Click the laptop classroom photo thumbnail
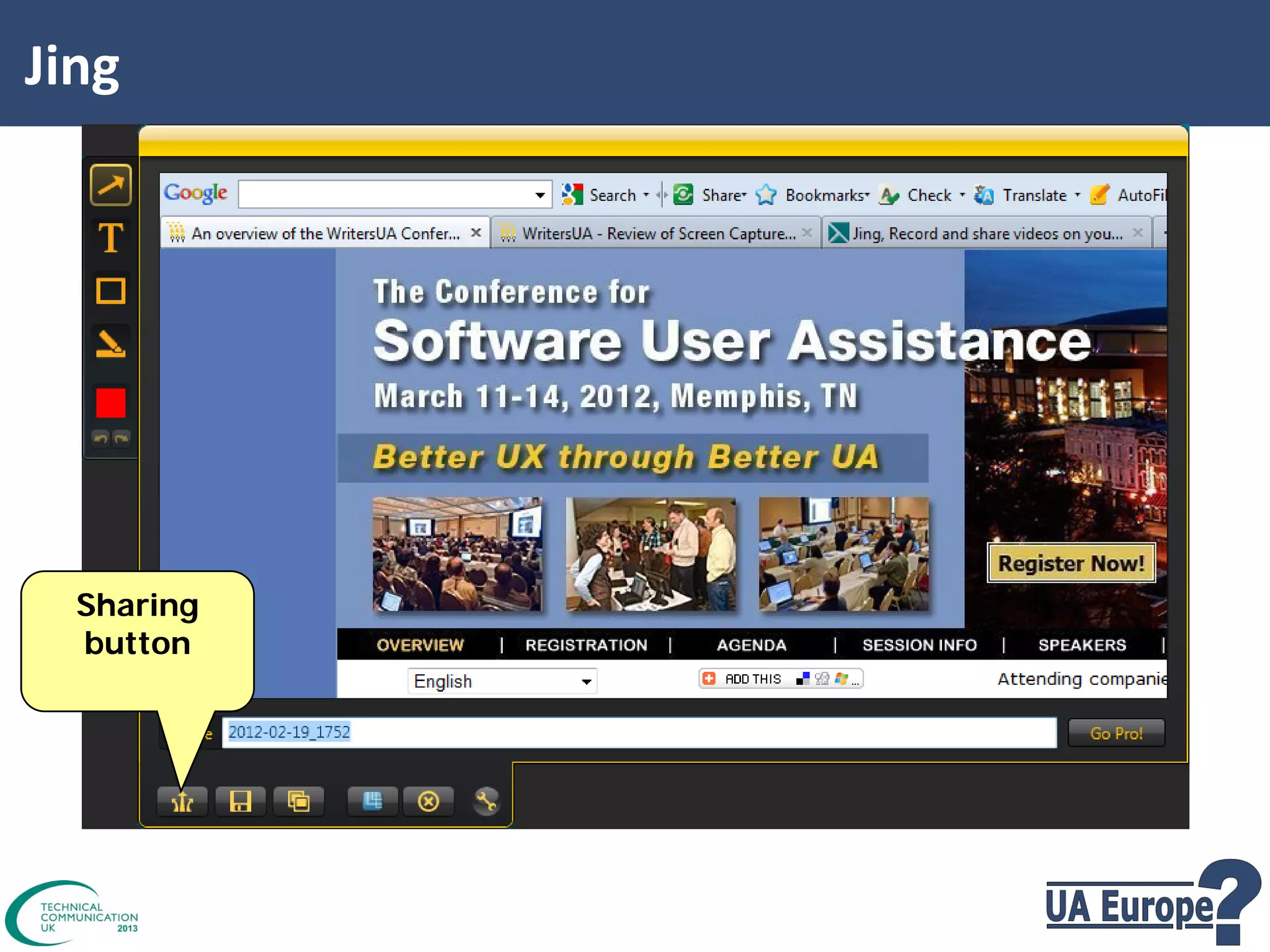 (844, 554)
